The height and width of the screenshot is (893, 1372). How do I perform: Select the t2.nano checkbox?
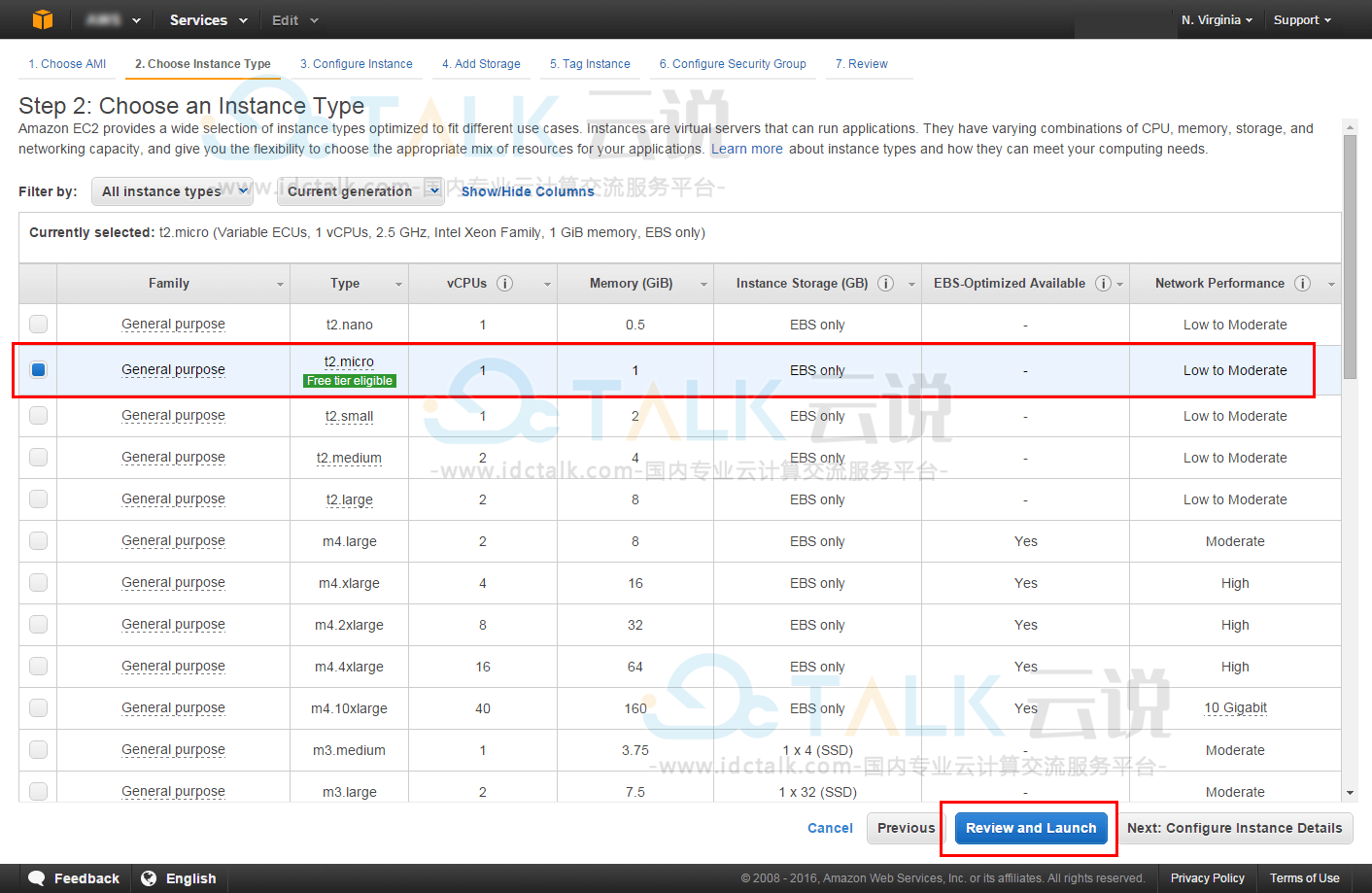[38, 324]
